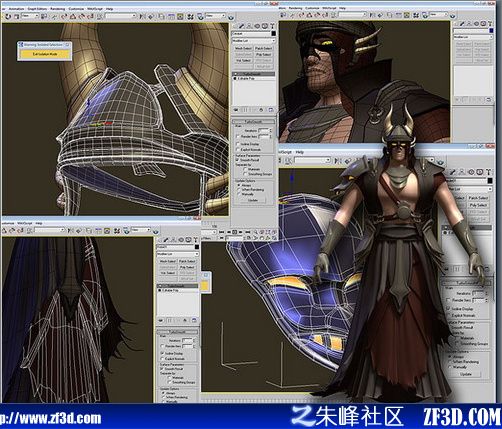Switch to Display panel tab in cloak window
The height and width of the screenshot is (429, 502).
pos(188,240)
